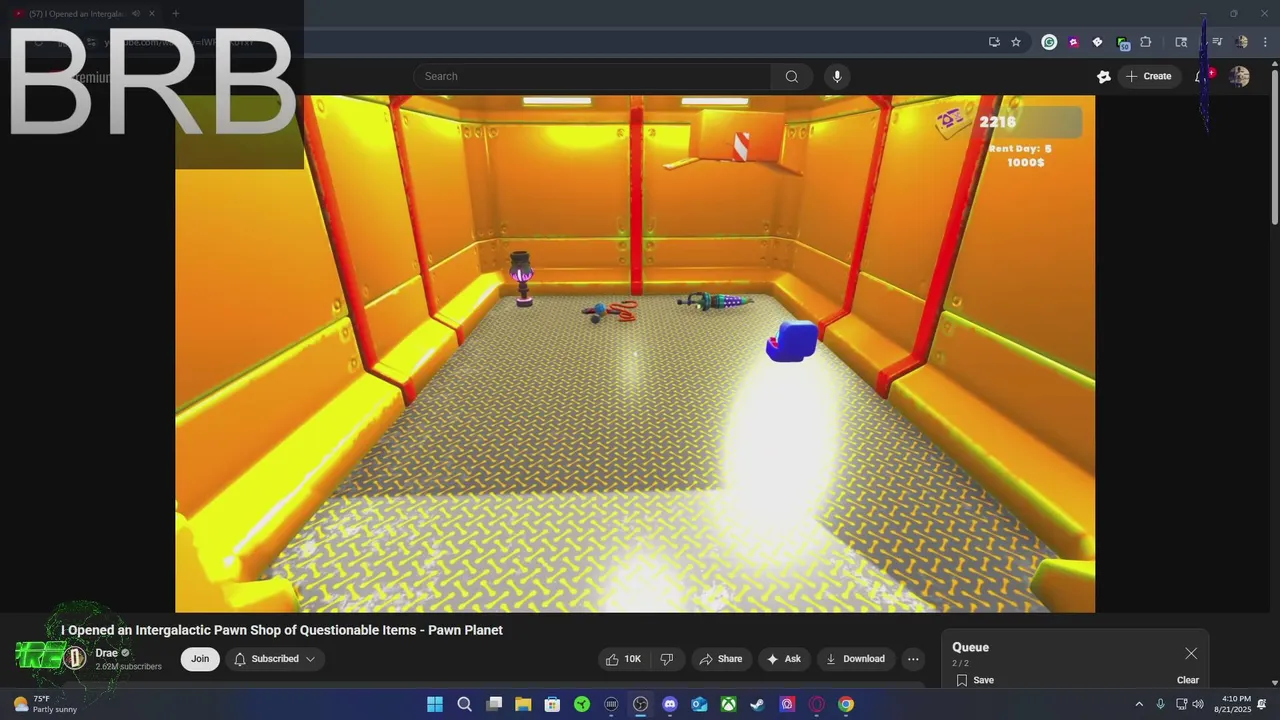Image resolution: width=1280 pixels, height=720 pixels.
Task: Show hidden tray icons chevron
Action: coord(1138,704)
